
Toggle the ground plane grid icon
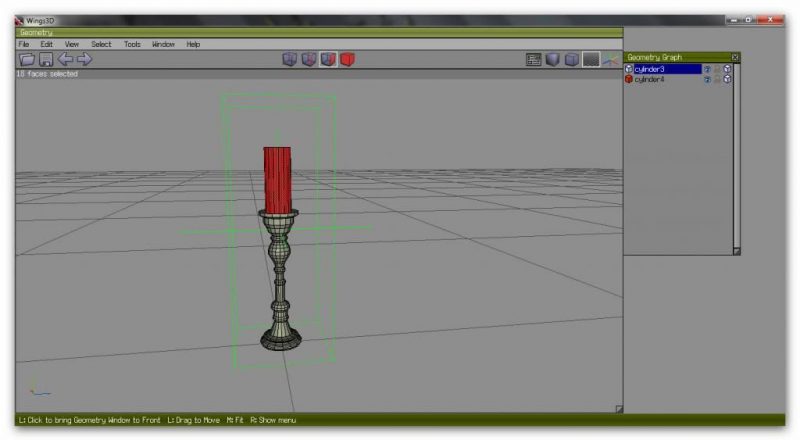pos(591,59)
